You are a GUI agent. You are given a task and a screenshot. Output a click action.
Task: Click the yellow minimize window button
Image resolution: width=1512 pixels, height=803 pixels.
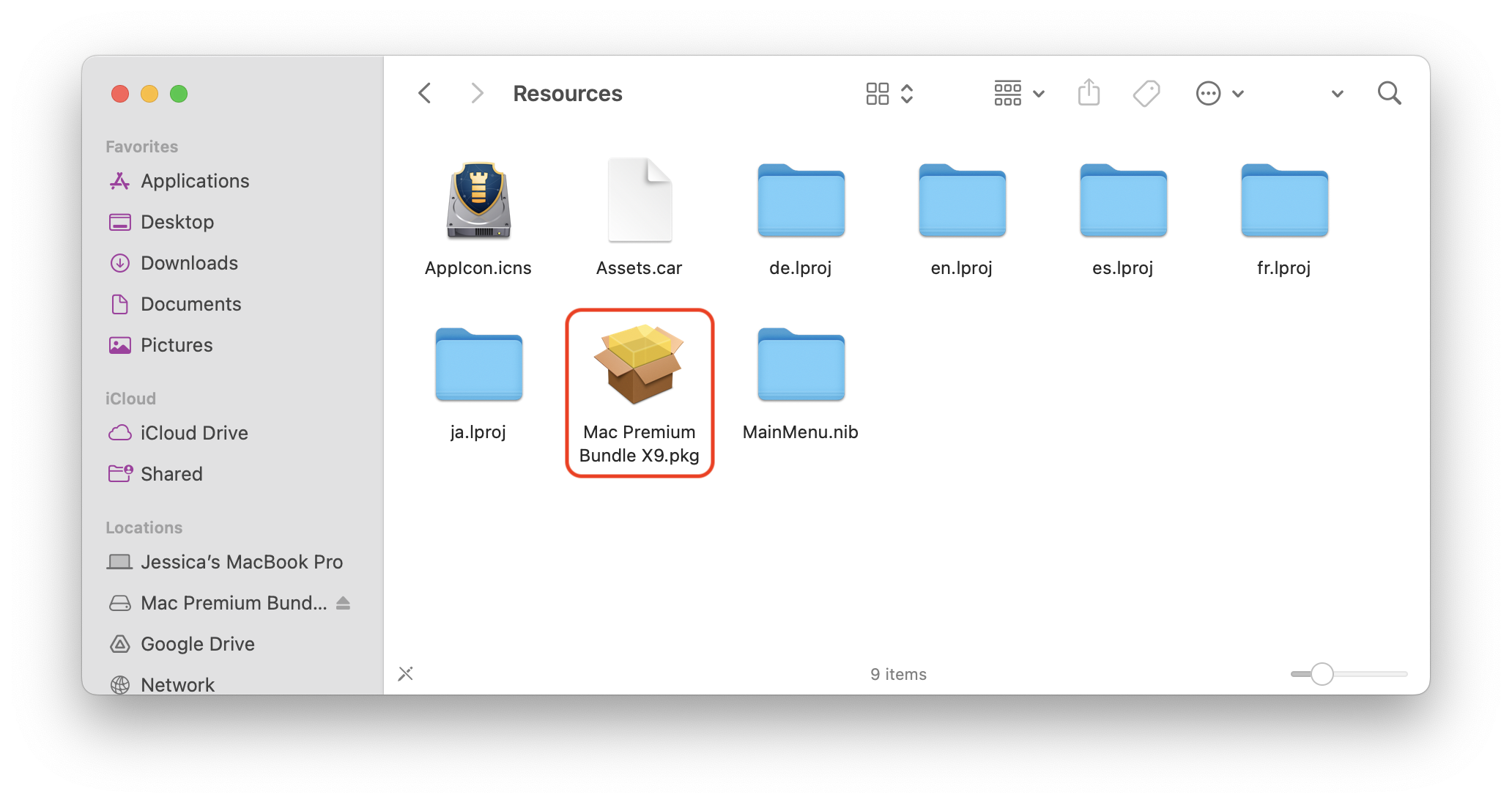point(149,94)
